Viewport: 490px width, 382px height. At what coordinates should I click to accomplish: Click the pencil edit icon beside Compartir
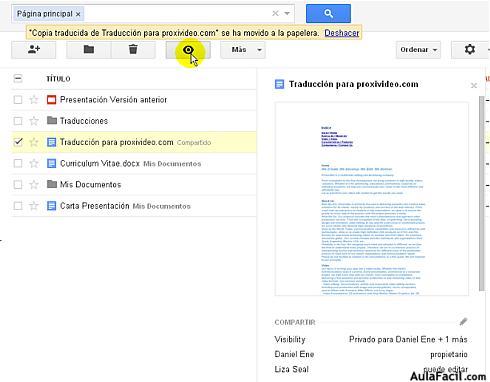[463, 322]
